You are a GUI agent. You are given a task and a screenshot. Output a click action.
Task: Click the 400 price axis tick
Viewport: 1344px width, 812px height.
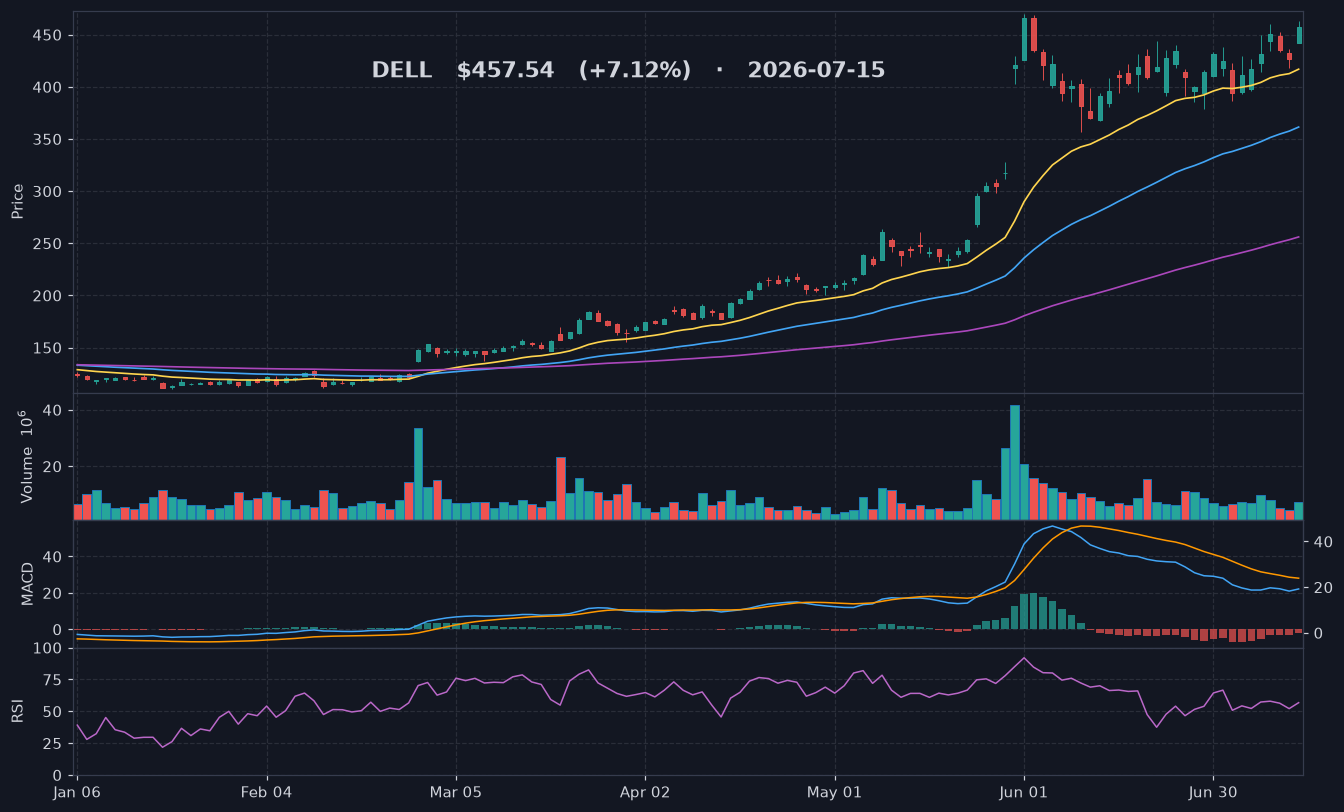[x=48, y=88]
